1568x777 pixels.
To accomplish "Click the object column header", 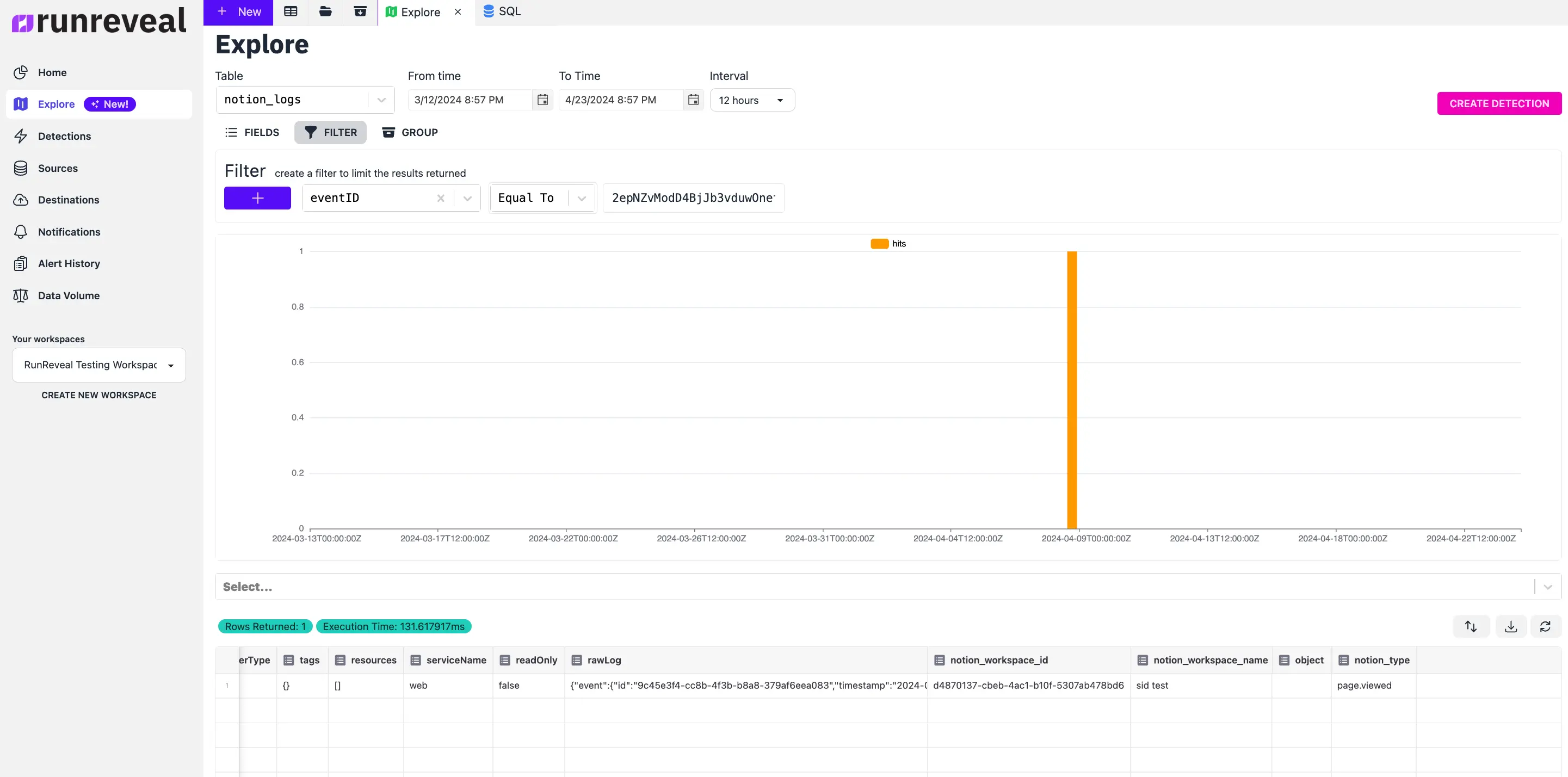I will (1302, 660).
